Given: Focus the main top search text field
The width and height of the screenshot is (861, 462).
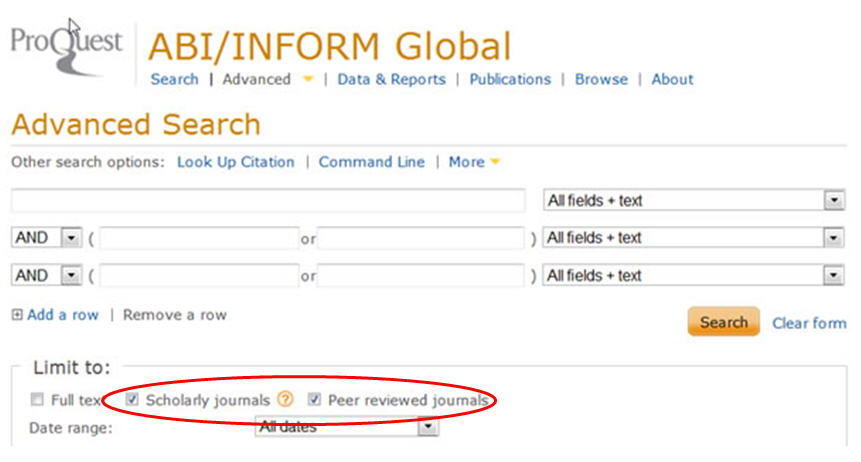Looking at the screenshot, I should pos(268,201).
